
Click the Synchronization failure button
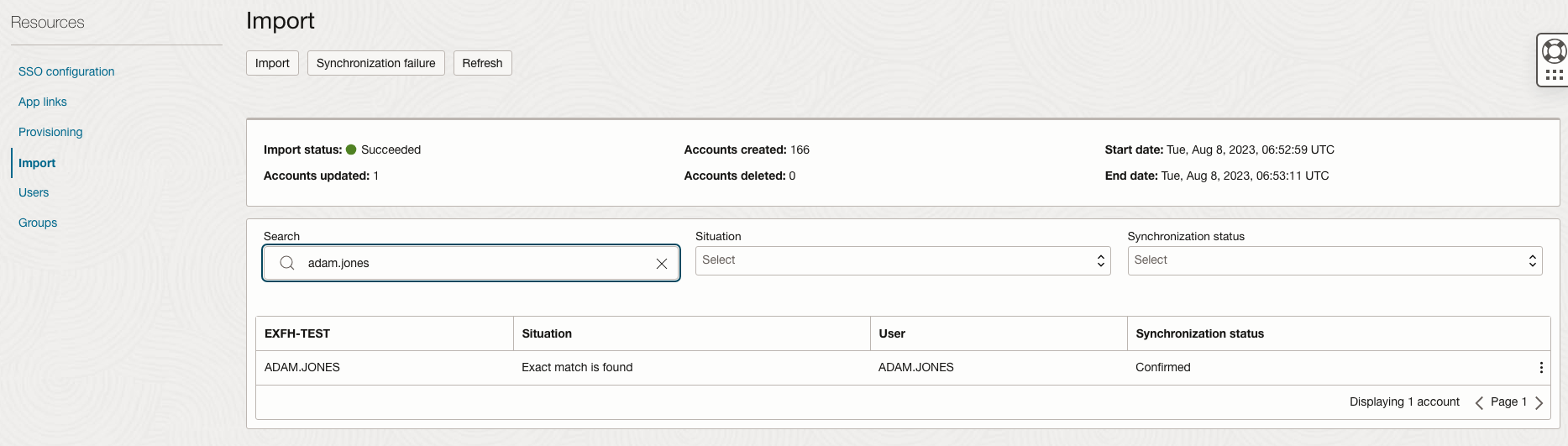pyautogui.click(x=375, y=63)
